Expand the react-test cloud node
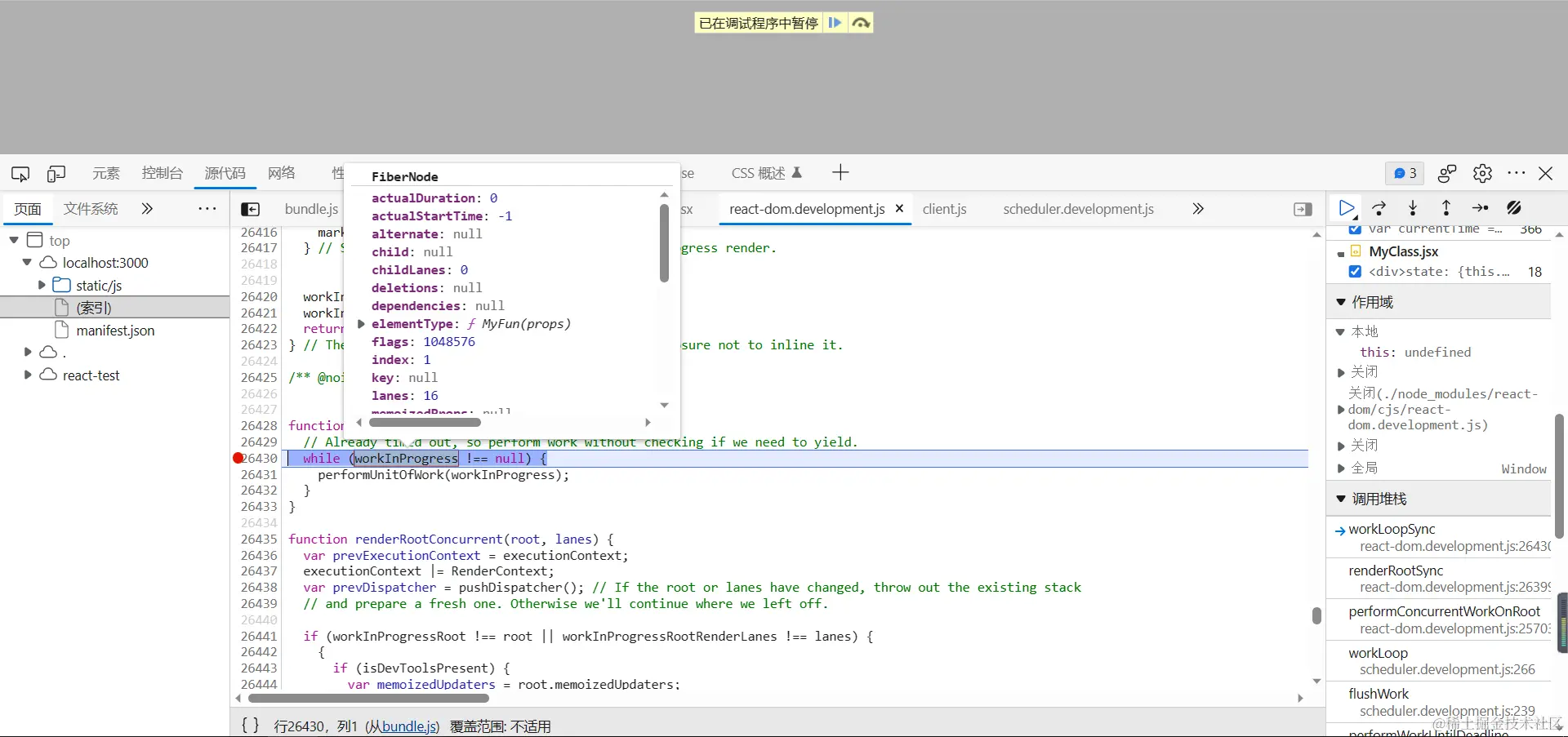This screenshot has width=1568, height=737. point(27,375)
